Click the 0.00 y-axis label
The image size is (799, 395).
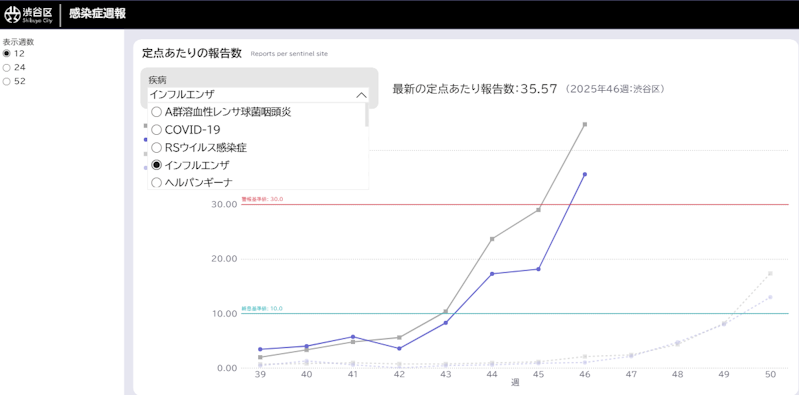point(227,368)
